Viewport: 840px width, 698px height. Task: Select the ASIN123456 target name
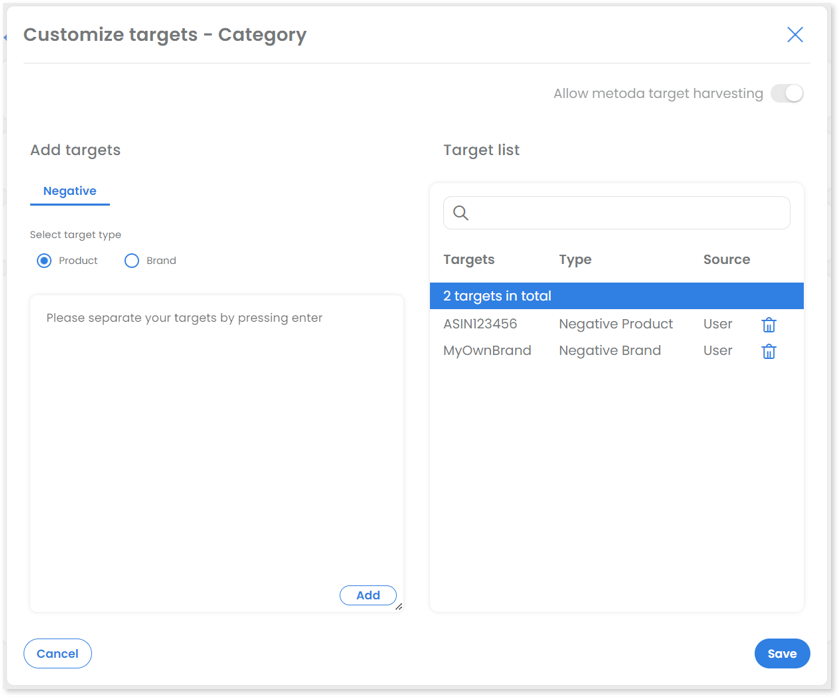tap(480, 324)
